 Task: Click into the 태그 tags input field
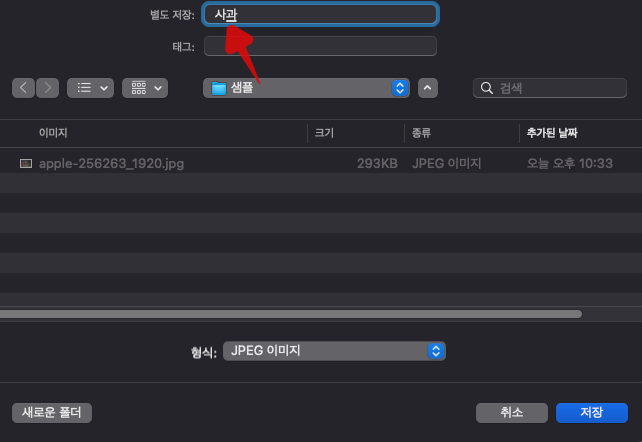coord(320,46)
